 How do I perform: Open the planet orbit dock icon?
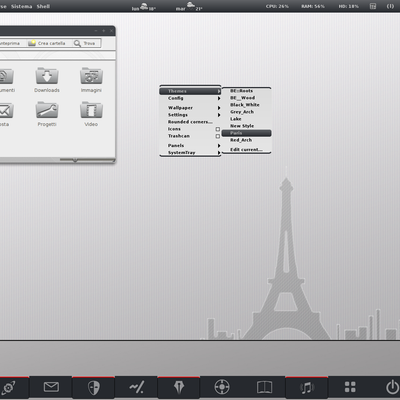point(8,388)
